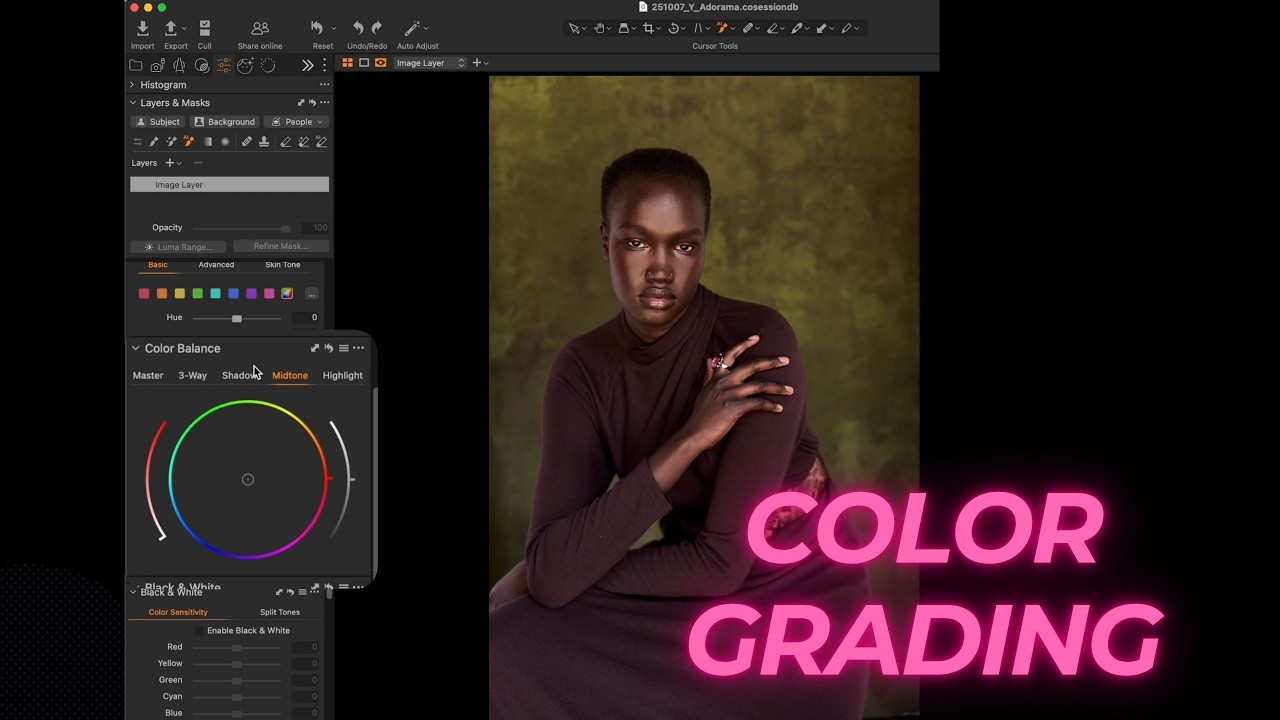This screenshot has height=720, width=1280.
Task: Open the Skin Tone tab
Action: [282, 265]
